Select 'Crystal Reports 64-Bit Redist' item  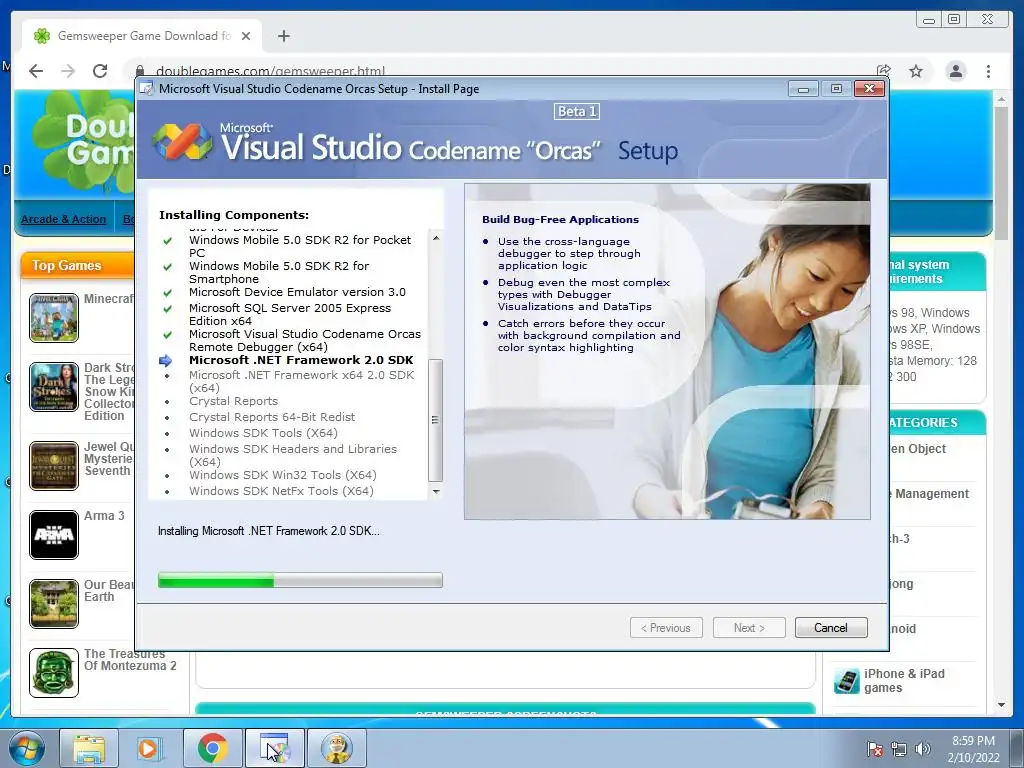[272, 417]
